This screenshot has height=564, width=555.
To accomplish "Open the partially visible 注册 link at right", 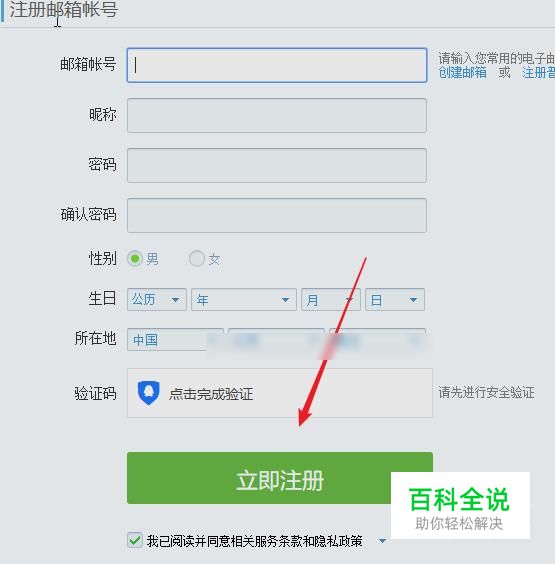I will [x=538, y=72].
